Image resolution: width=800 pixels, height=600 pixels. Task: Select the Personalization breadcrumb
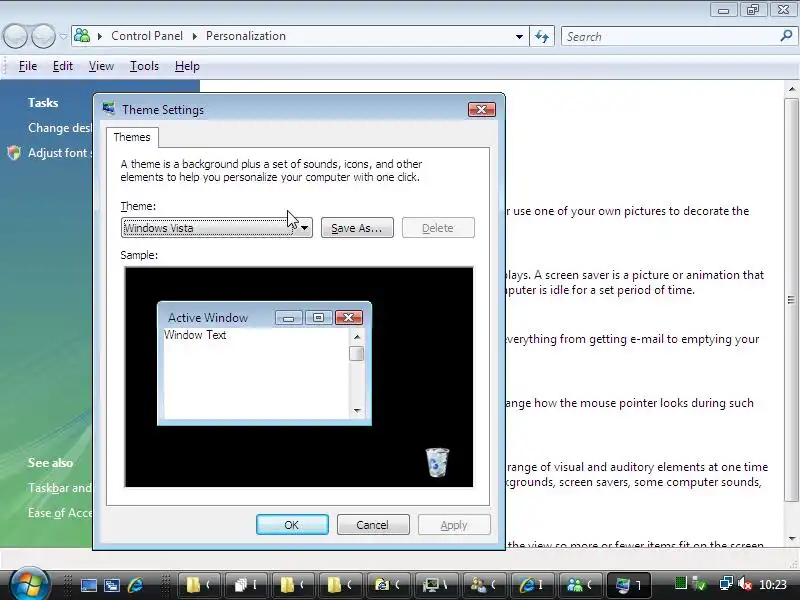tap(245, 36)
